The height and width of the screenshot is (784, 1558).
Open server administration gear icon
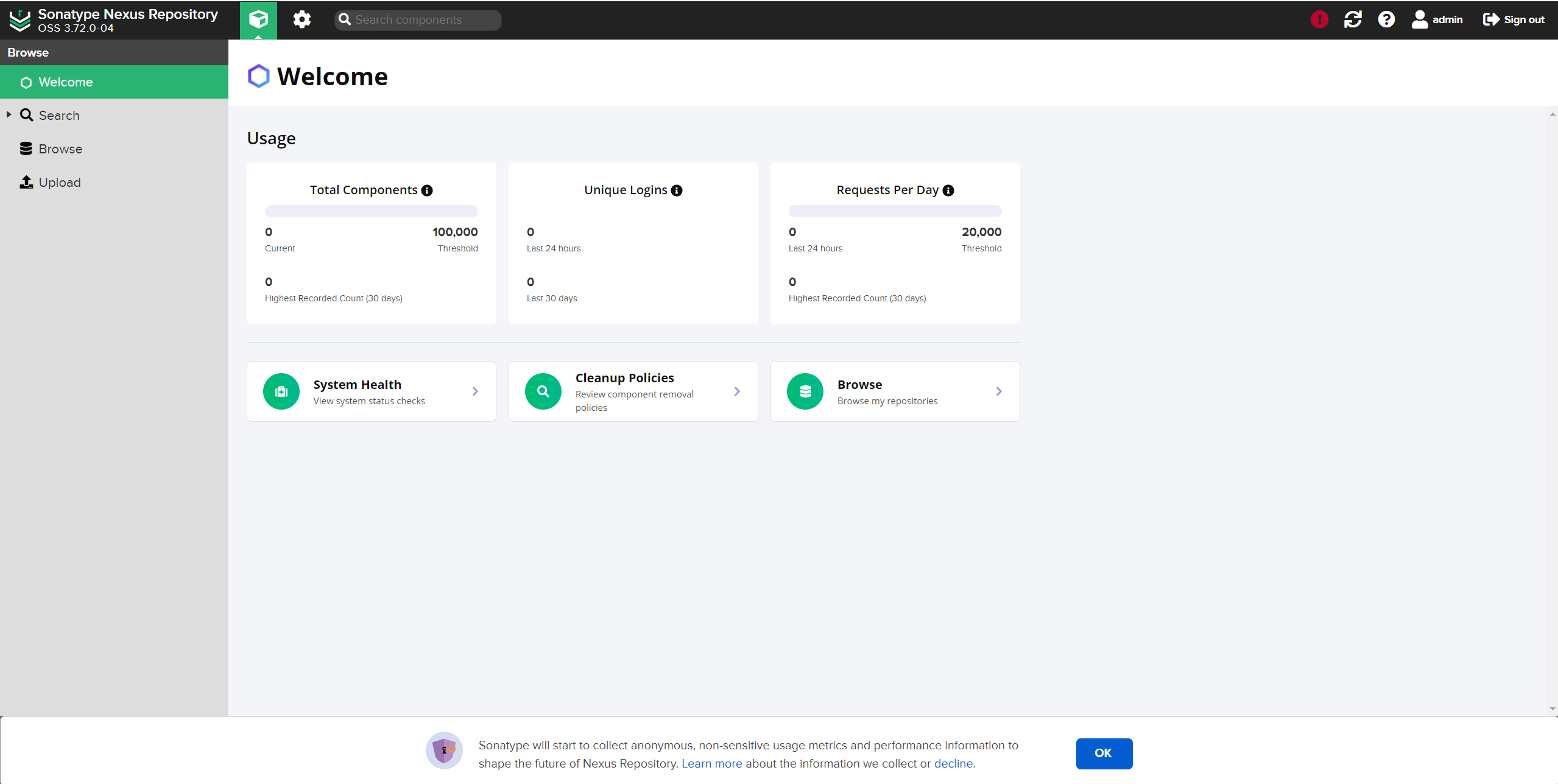click(301, 19)
